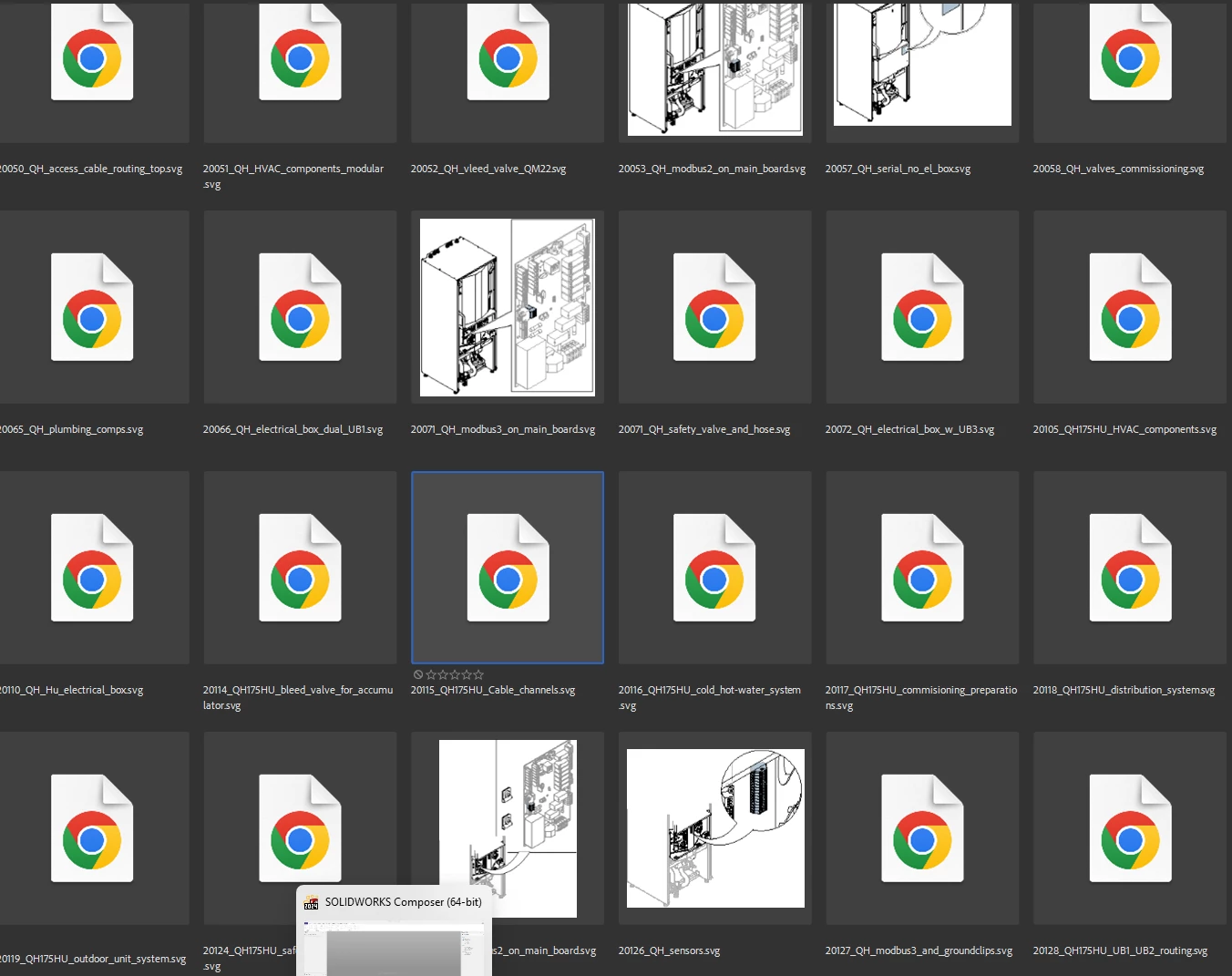This screenshot has height=976, width=1232.
Task: Click the 20052_QH_vleed_valve_QM22.svg filename text
Action: tap(488, 169)
